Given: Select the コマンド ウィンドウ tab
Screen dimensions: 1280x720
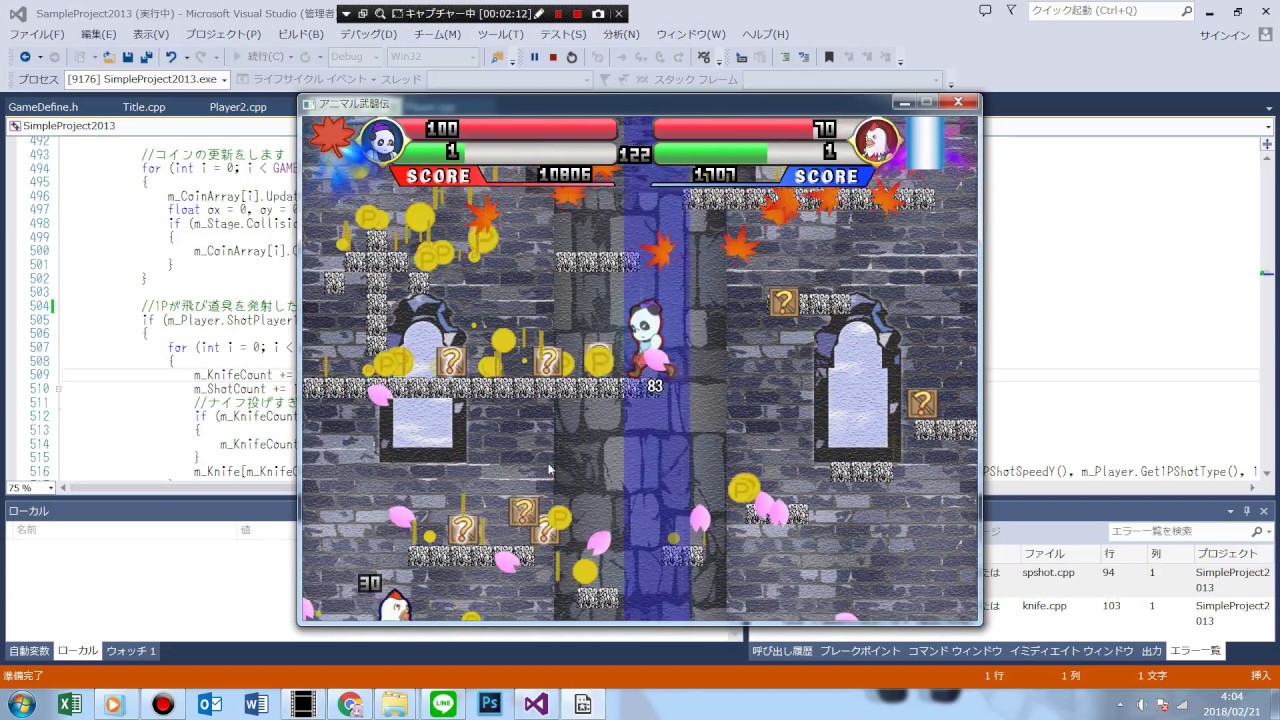Looking at the screenshot, I should pyautogui.click(x=955, y=651).
